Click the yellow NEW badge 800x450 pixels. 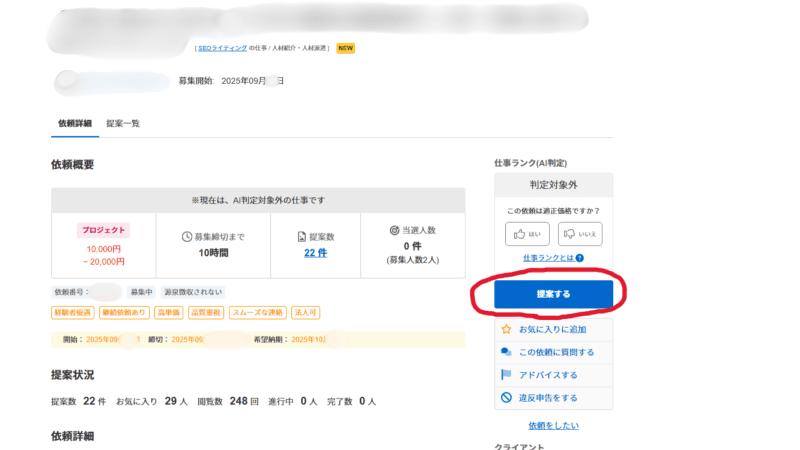(x=345, y=48)
